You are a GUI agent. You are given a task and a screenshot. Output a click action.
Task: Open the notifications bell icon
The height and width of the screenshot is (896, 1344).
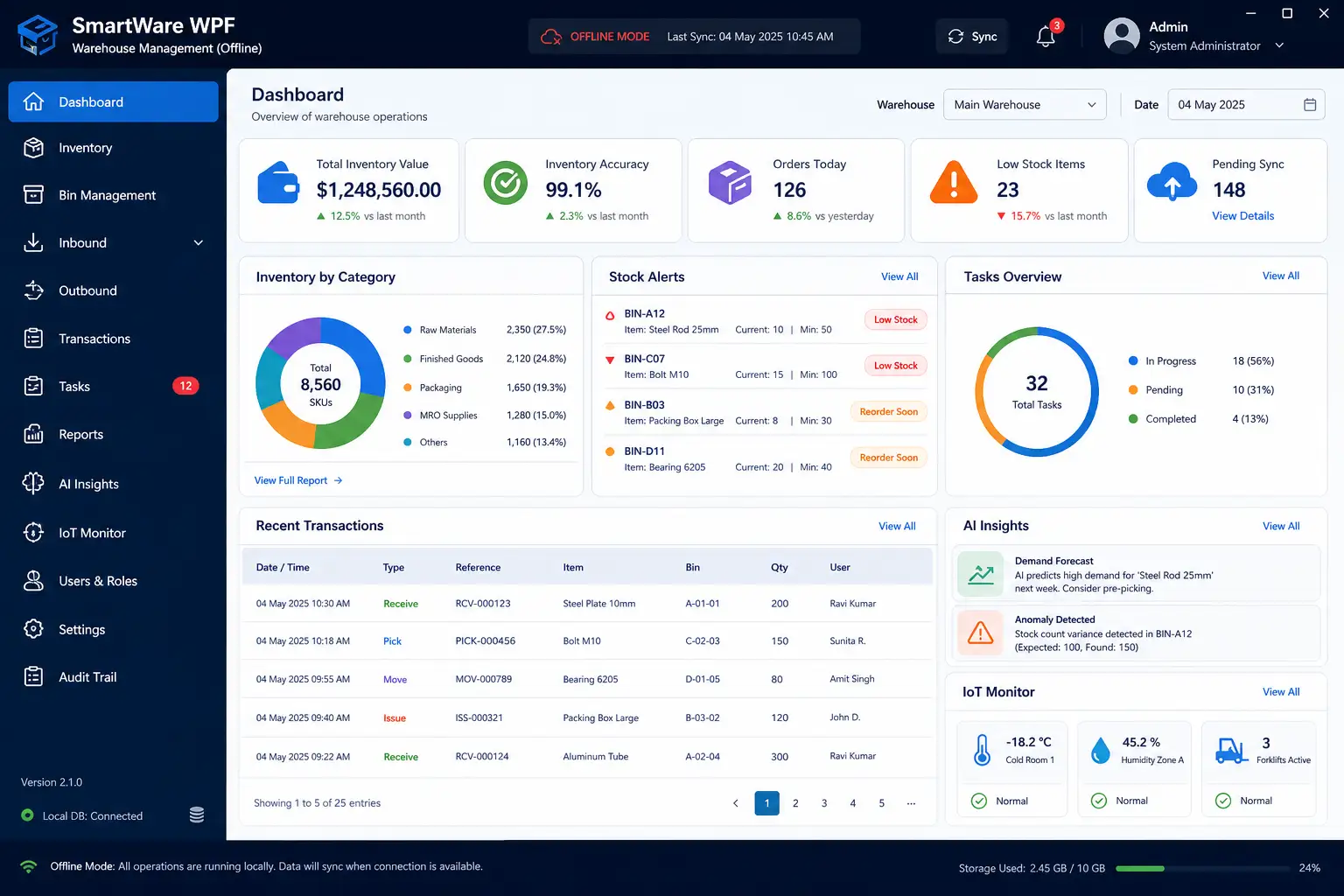(1046, 36)
